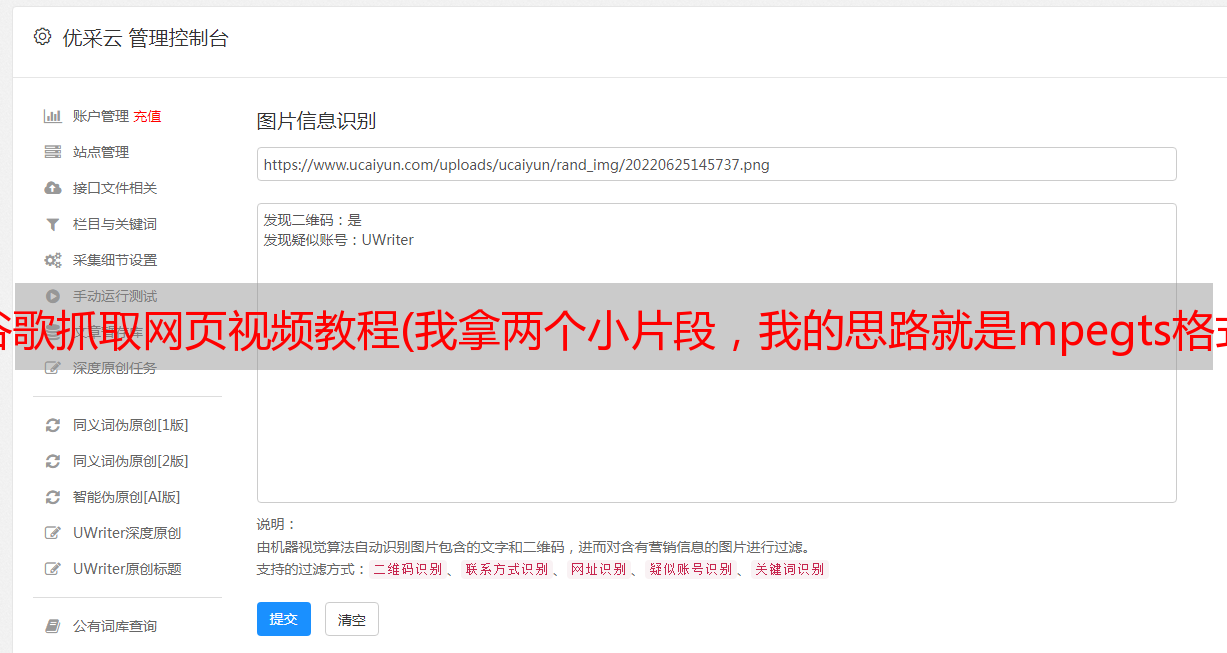Click the 联系方式识别 tag
1227x653 pixels.
pyautogui.click(x=506, y=569)
